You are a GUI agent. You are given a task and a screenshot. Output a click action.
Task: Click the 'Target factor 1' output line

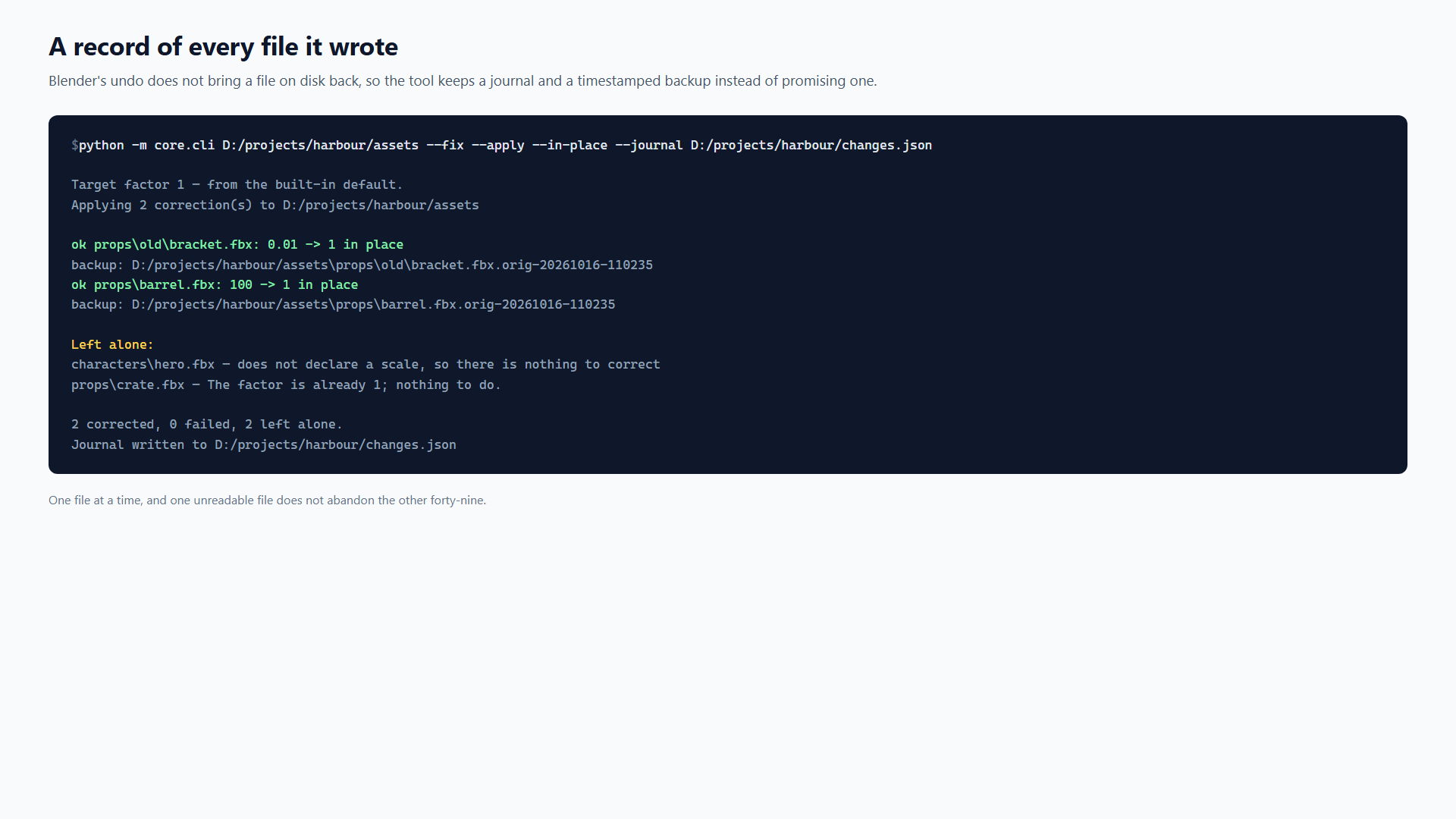coord(237,185)
